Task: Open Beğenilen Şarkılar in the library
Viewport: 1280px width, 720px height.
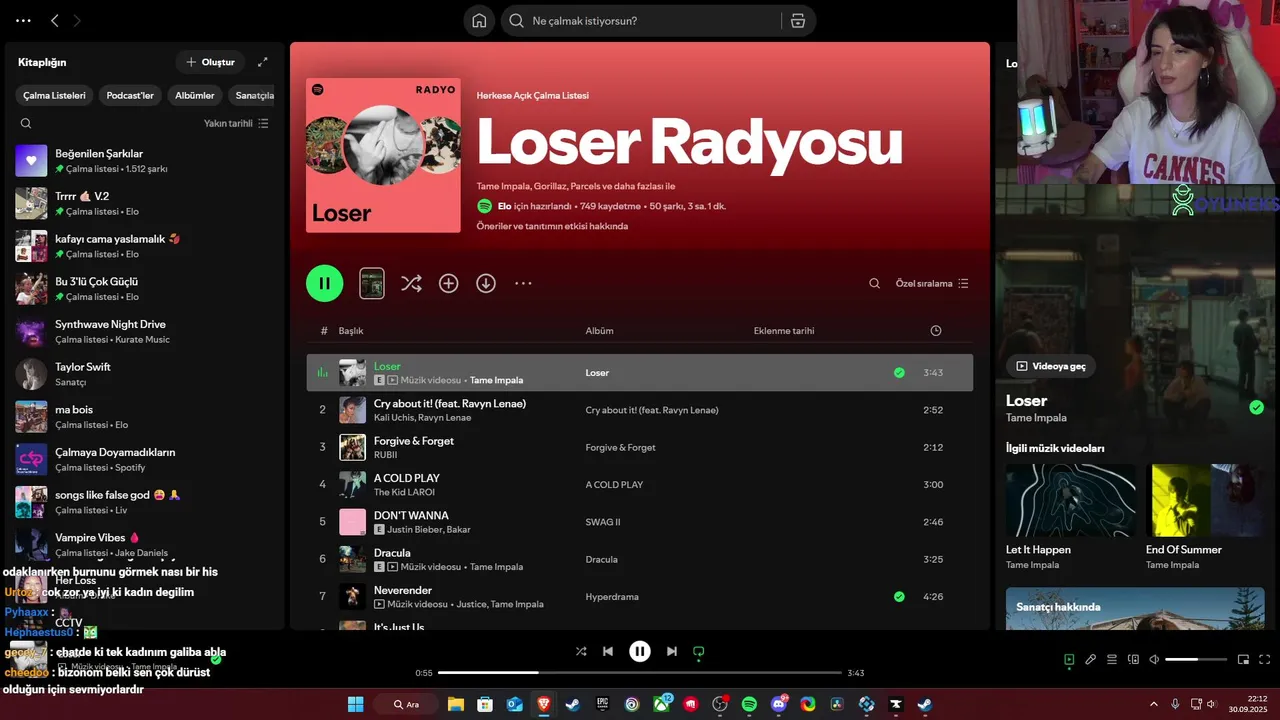Action: click(x=145, y=160)
